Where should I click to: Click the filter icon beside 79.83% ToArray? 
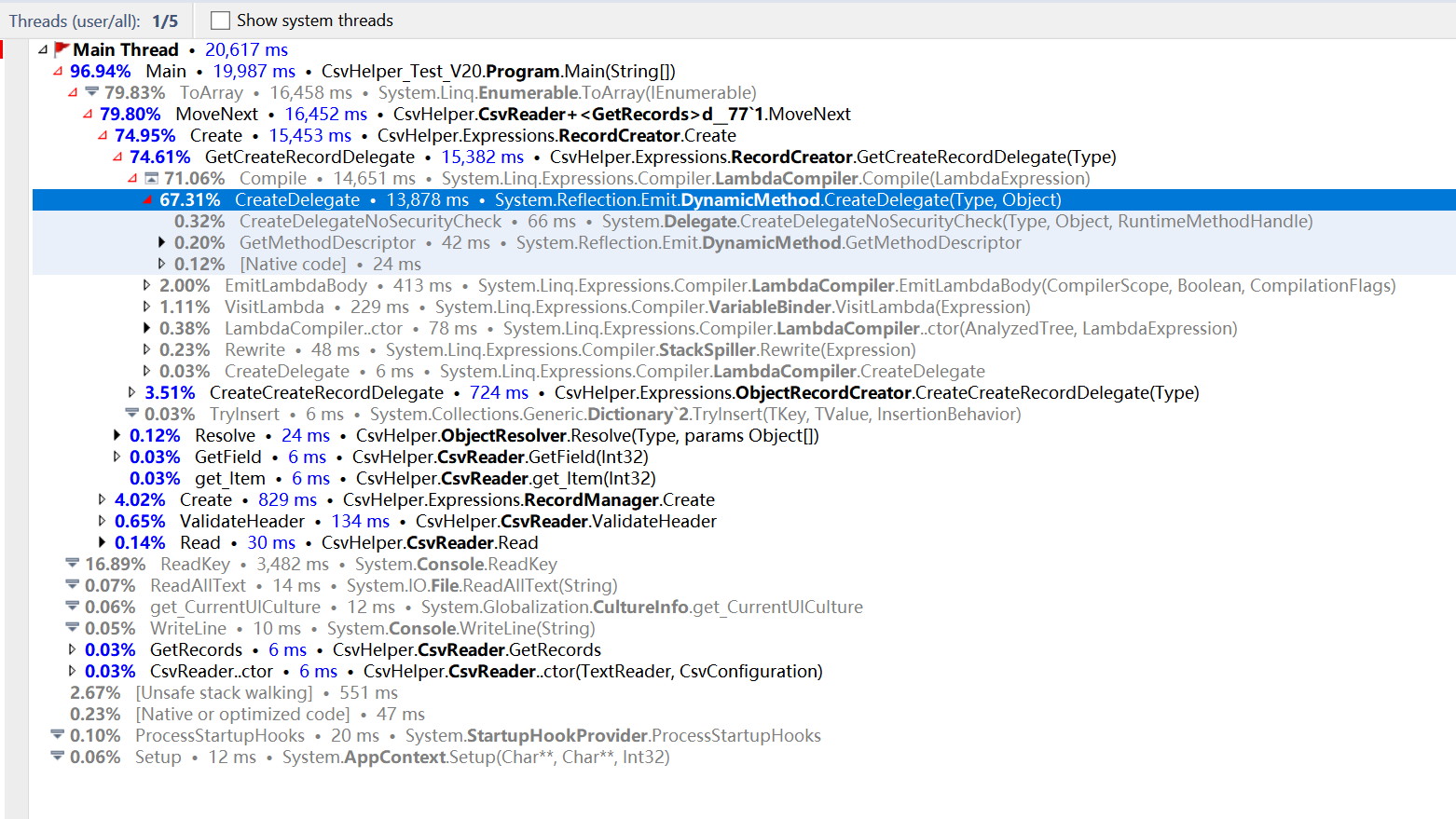91,92
